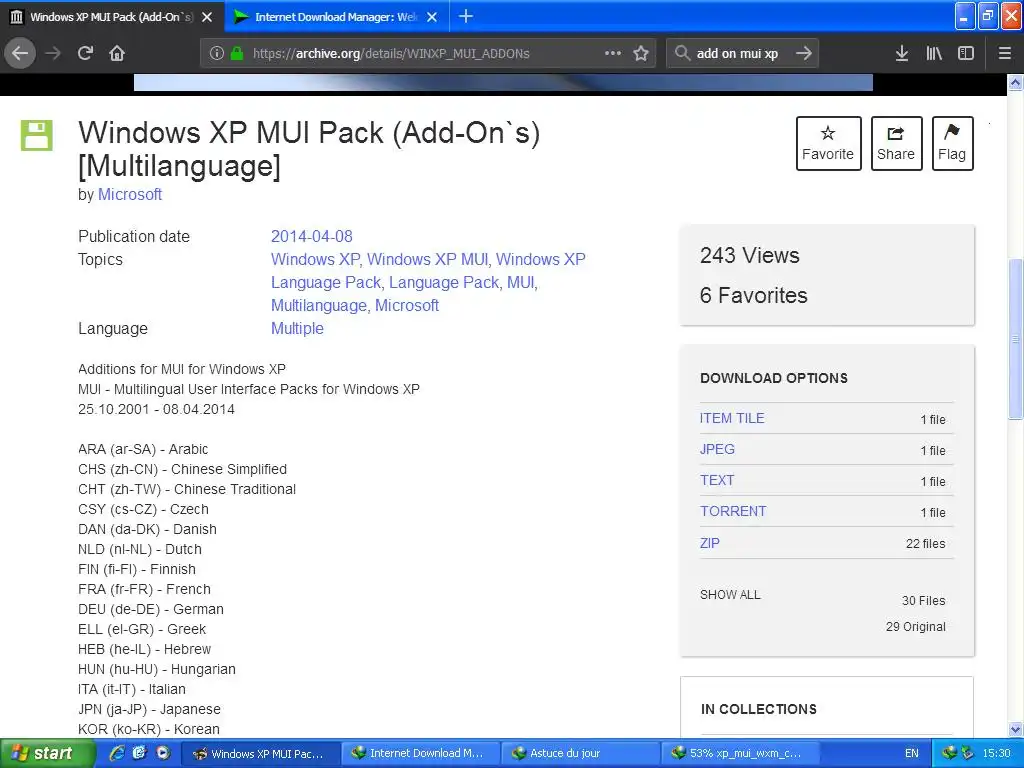The height and width of the screenshot is (768, 1024).
Task: Close the Windows XP MUI Pack tab
Action: click(207, 17)
